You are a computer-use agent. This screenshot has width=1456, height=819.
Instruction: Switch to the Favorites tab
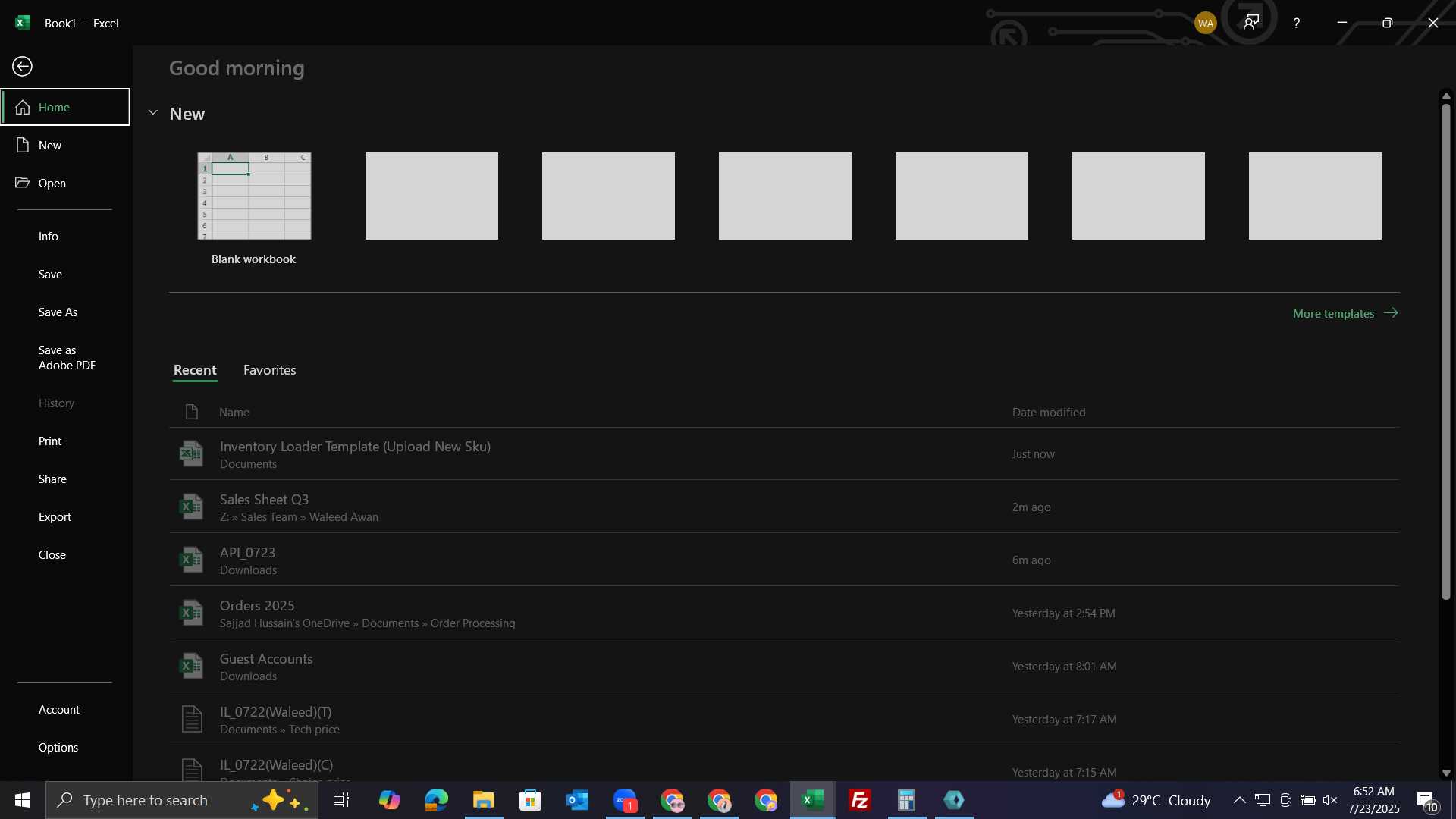pyautogui.click(x=270, y=370)
